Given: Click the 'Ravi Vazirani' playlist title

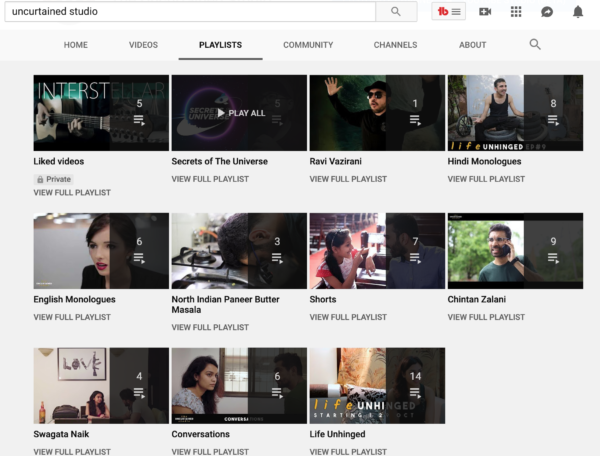Looking at the screenshot, I should (x=336, y=161).
